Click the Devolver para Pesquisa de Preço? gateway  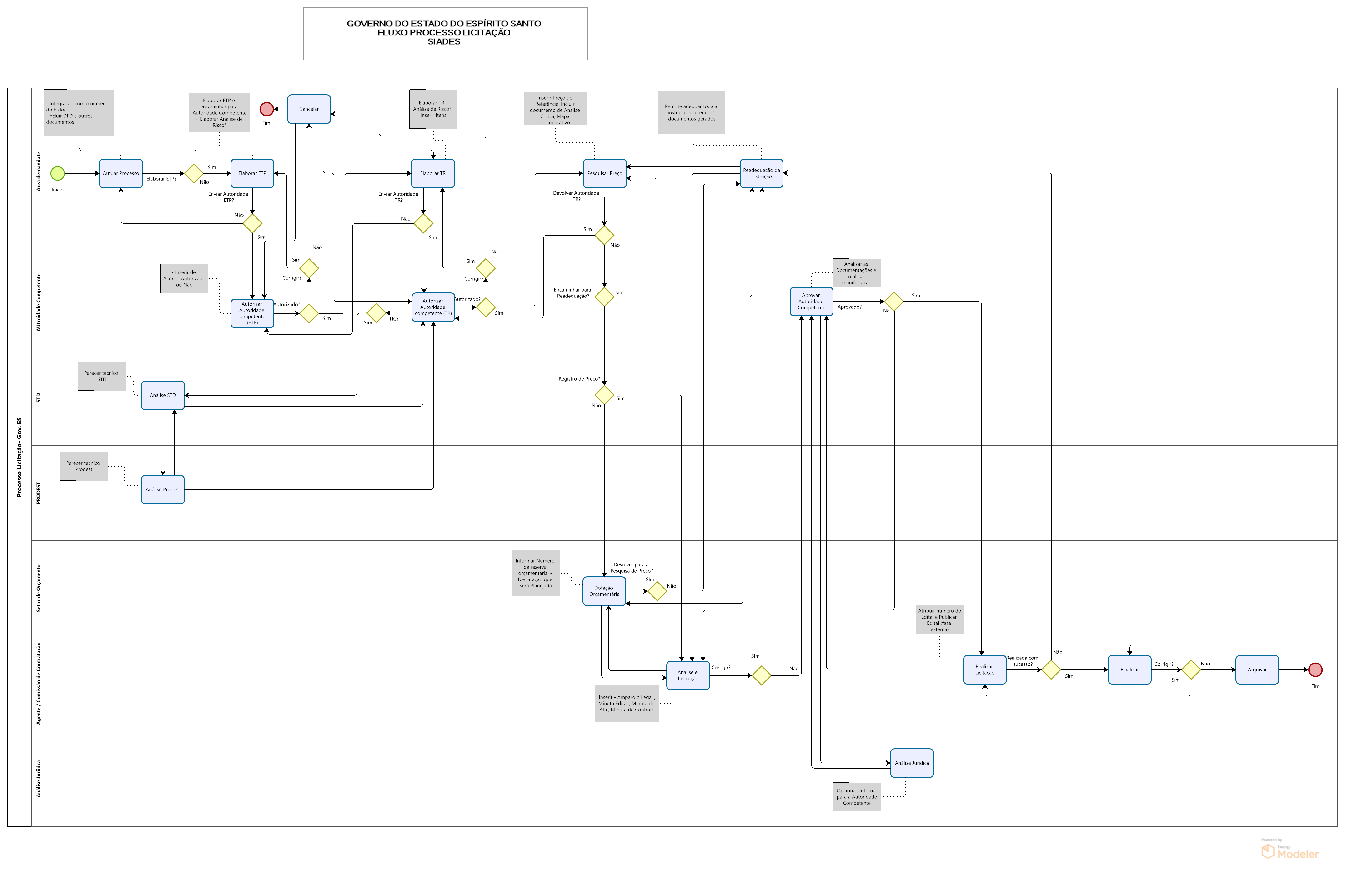(657, 591)
